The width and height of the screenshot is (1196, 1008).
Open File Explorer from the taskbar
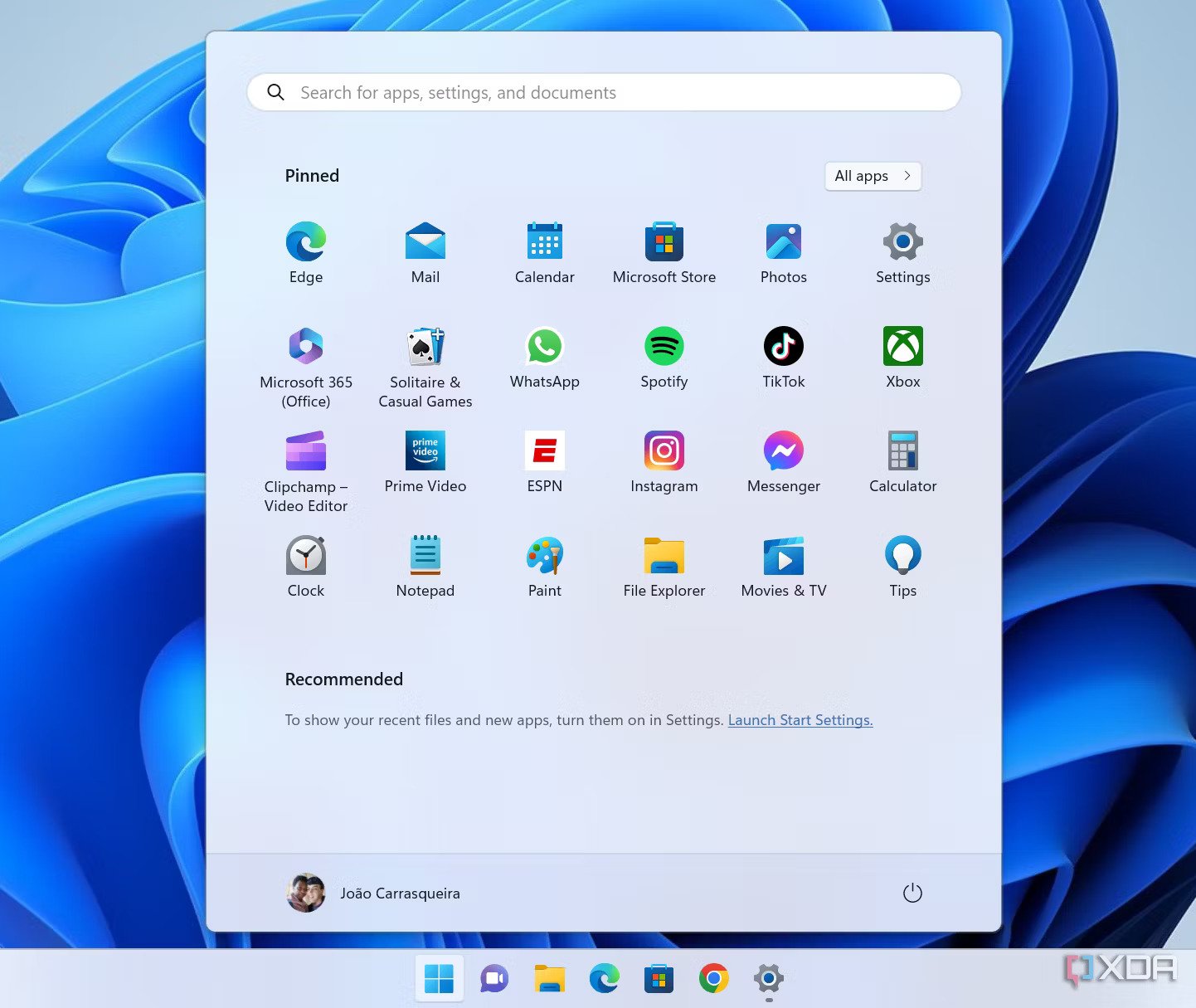(x=549, y=979)
